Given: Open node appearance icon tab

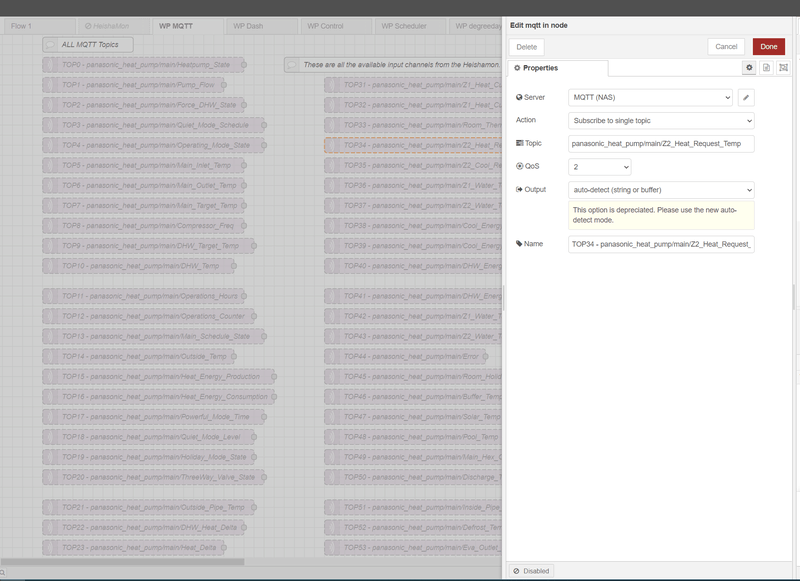Looking at the screenshot, I should (783, 67).
